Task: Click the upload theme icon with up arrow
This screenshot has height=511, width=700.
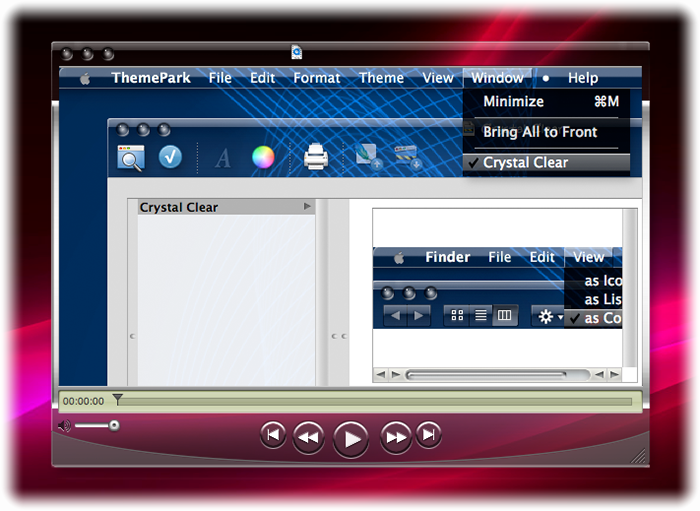Action: (369, 156)
